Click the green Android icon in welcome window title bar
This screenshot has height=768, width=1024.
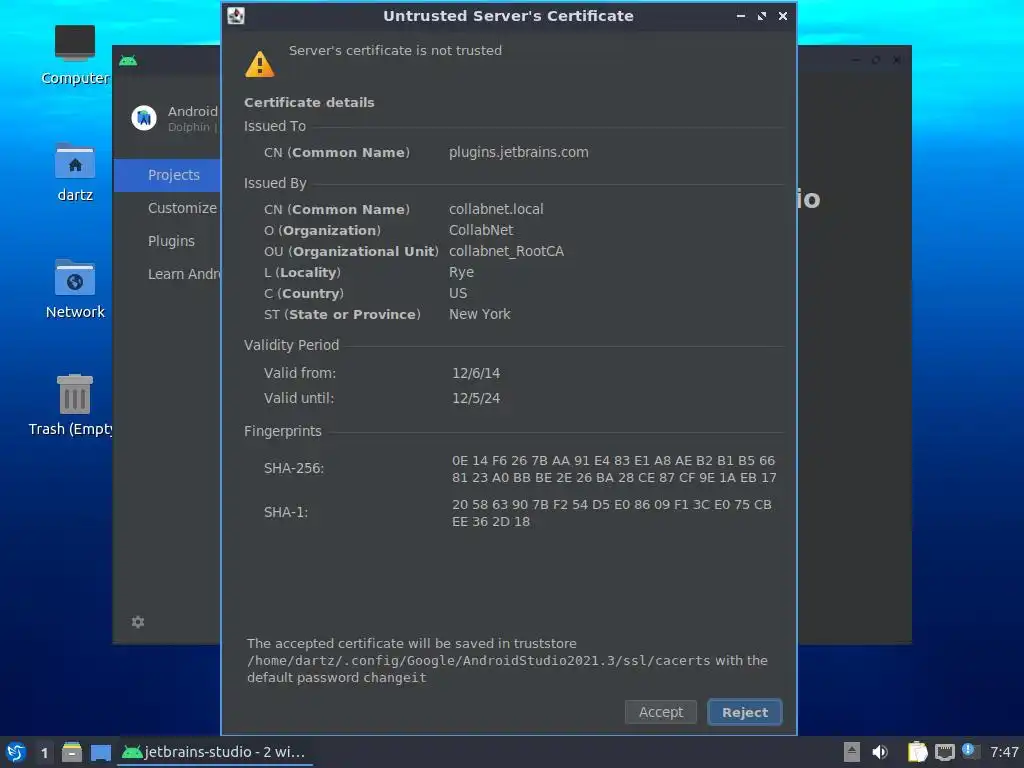[x=128, y=61]
